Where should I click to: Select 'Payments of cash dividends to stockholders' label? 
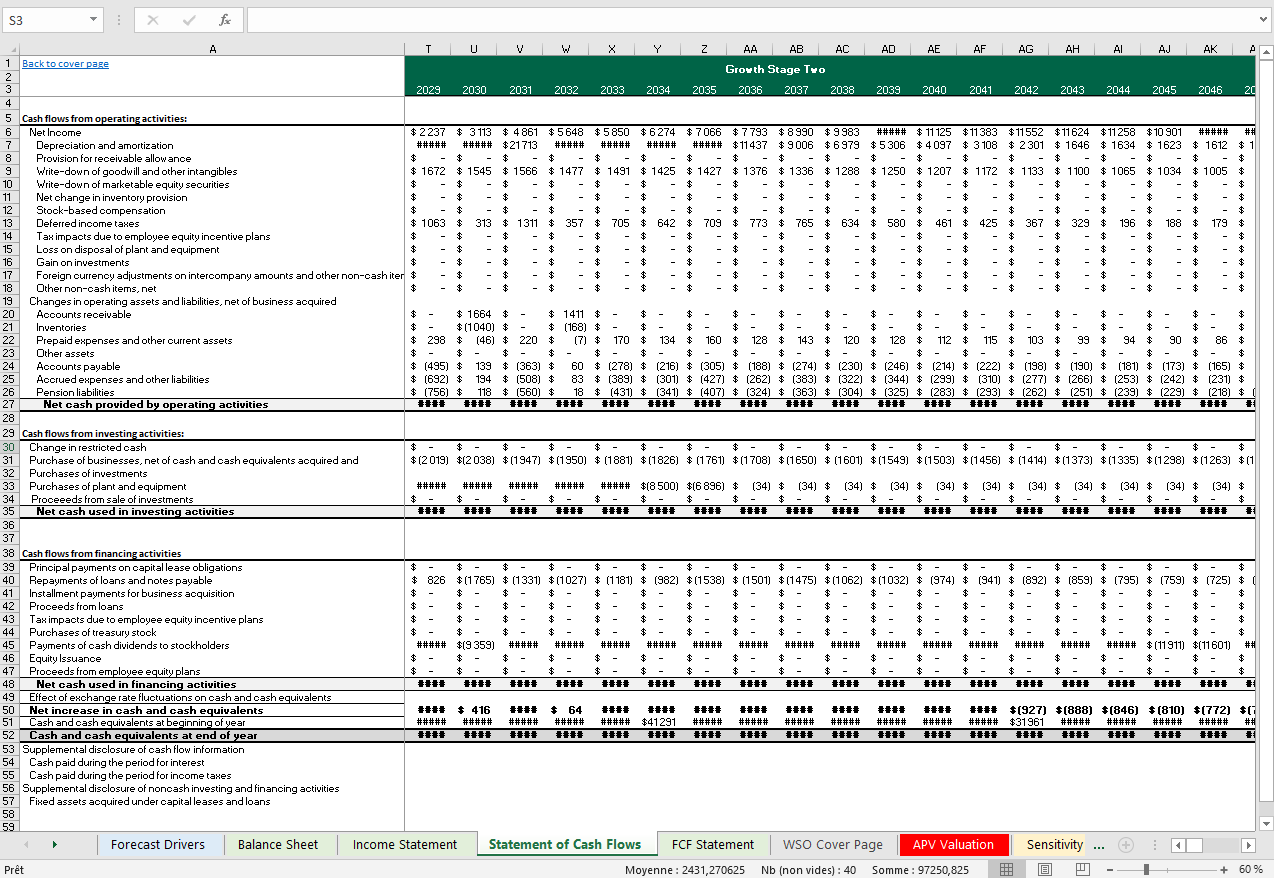point(129,645)
